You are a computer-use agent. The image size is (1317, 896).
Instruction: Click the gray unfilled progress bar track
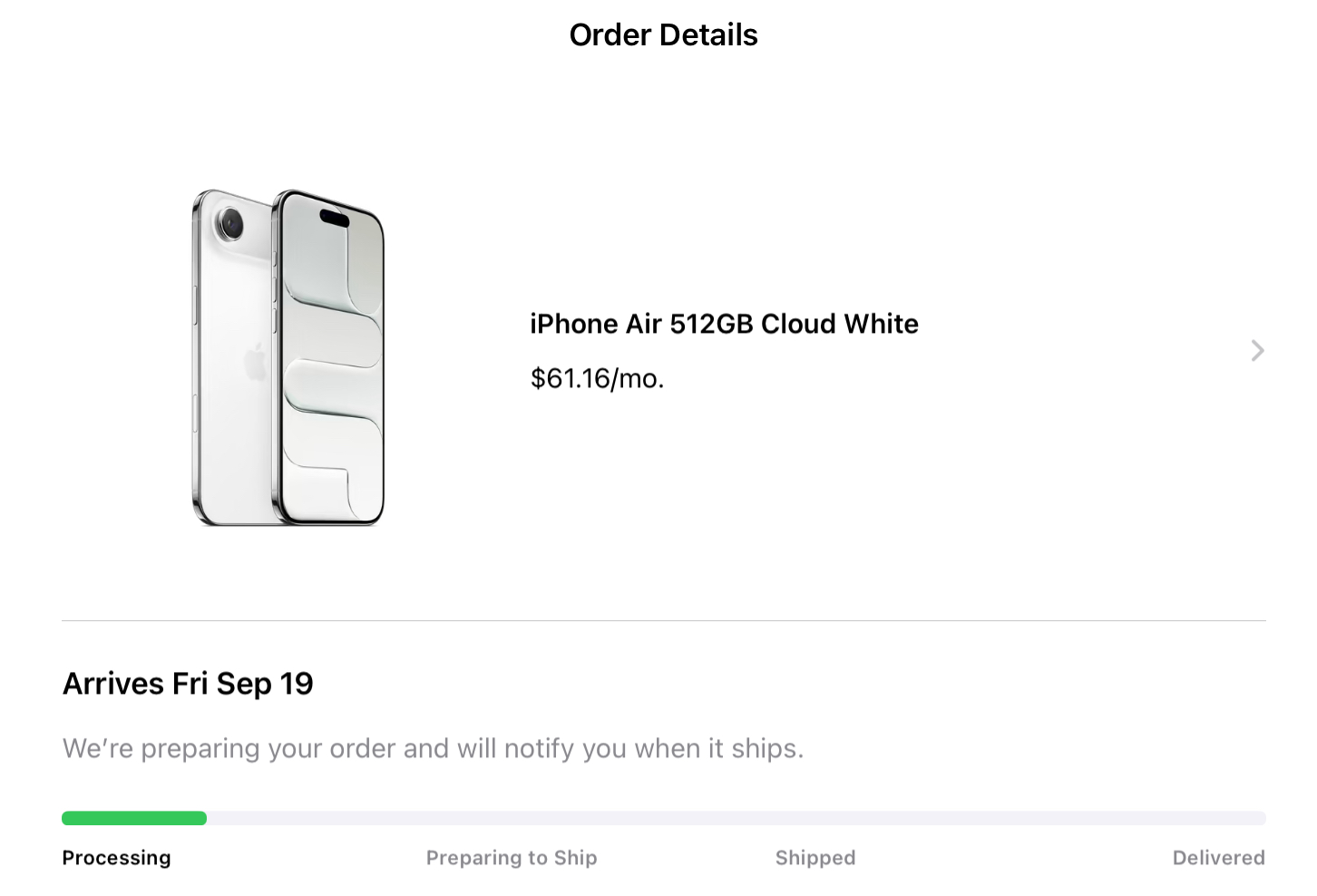(x=735, y=818)
